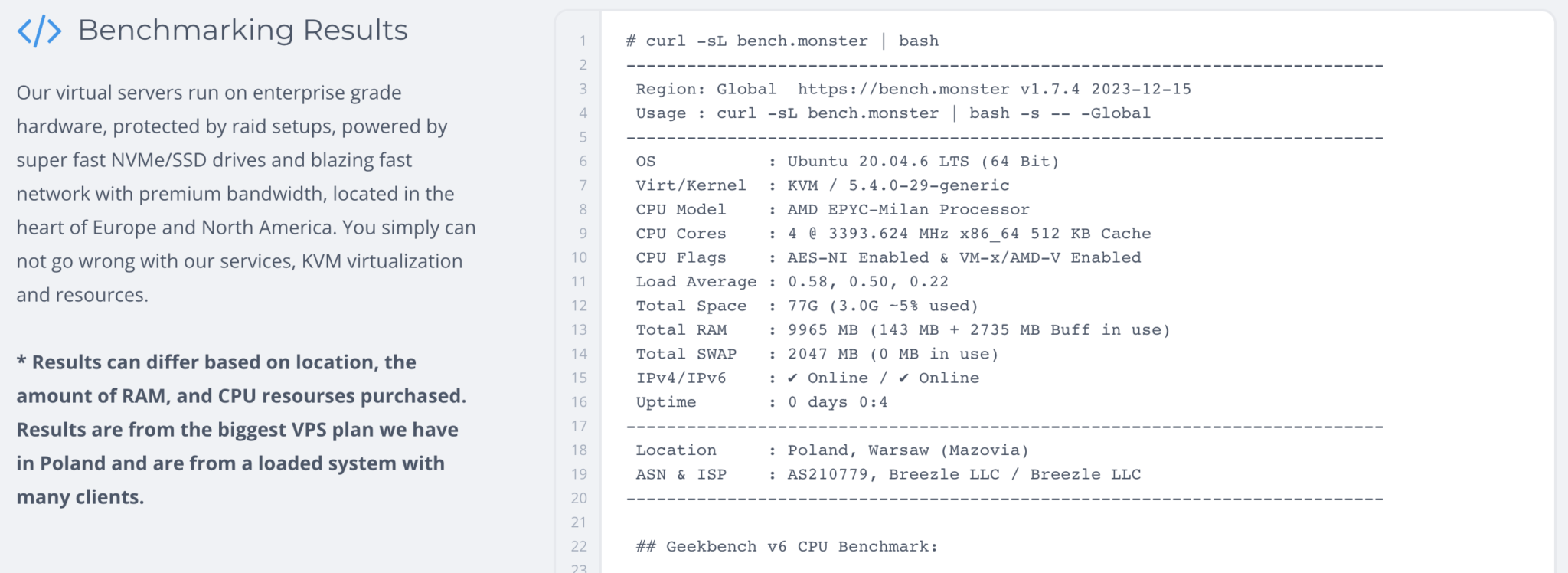Viewport: 1568px width, 573px height.
Task: Click the Total RAM 9965 MB line
Action: (903, 330)
